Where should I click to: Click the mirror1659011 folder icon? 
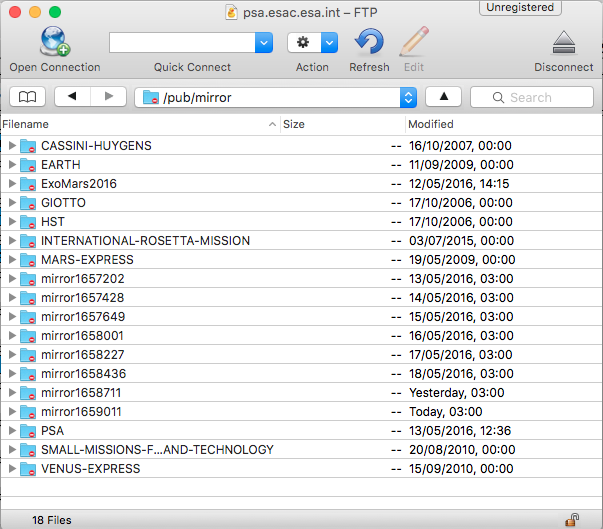point(28,412)
